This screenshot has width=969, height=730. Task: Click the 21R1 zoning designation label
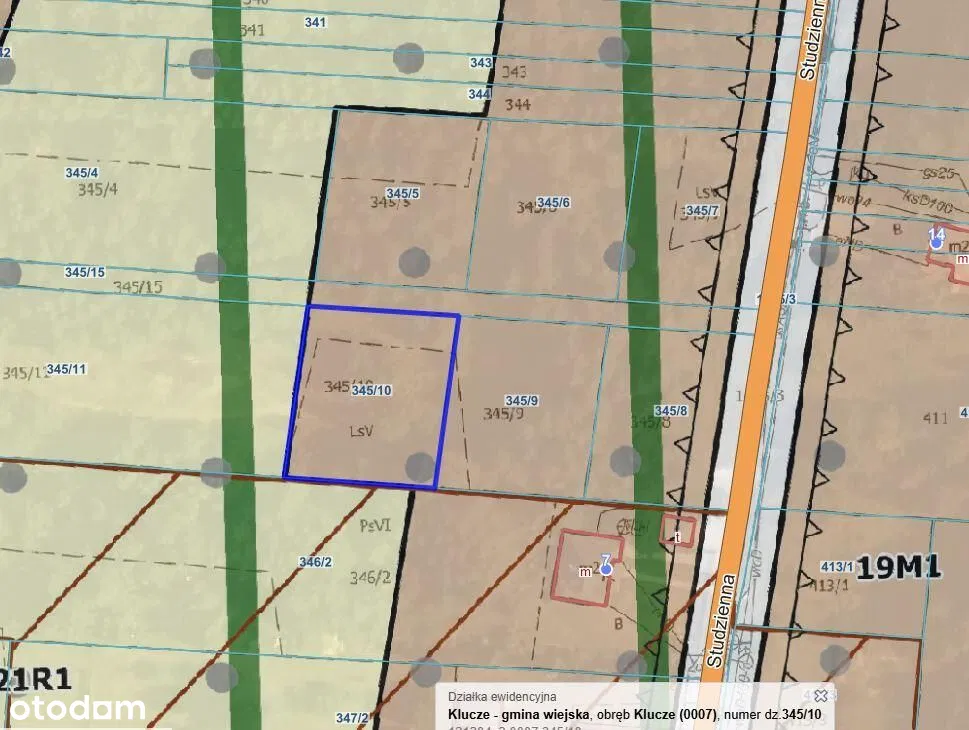click(x=36, y=680)
